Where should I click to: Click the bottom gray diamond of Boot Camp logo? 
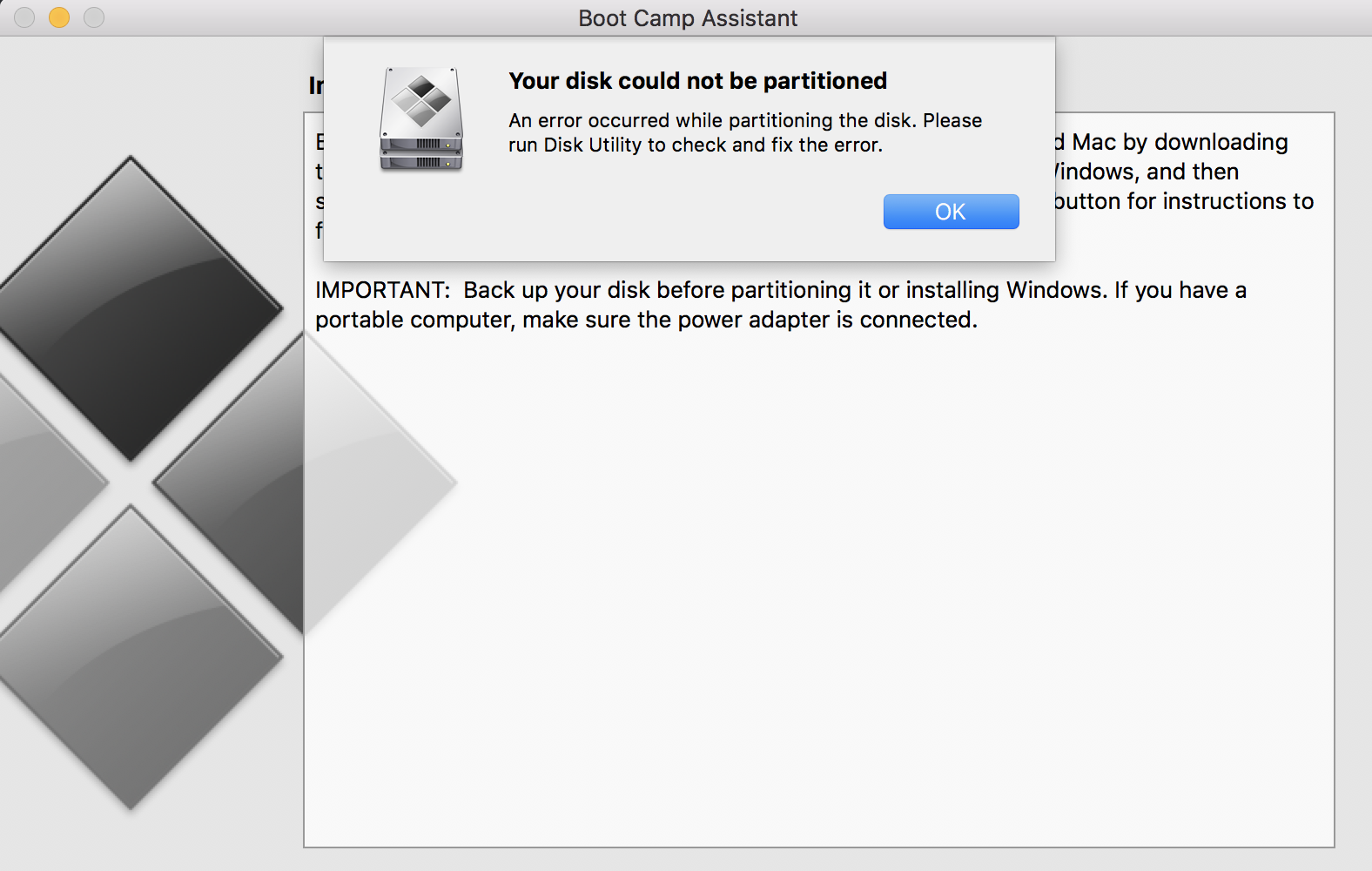[x=132, y=658]
